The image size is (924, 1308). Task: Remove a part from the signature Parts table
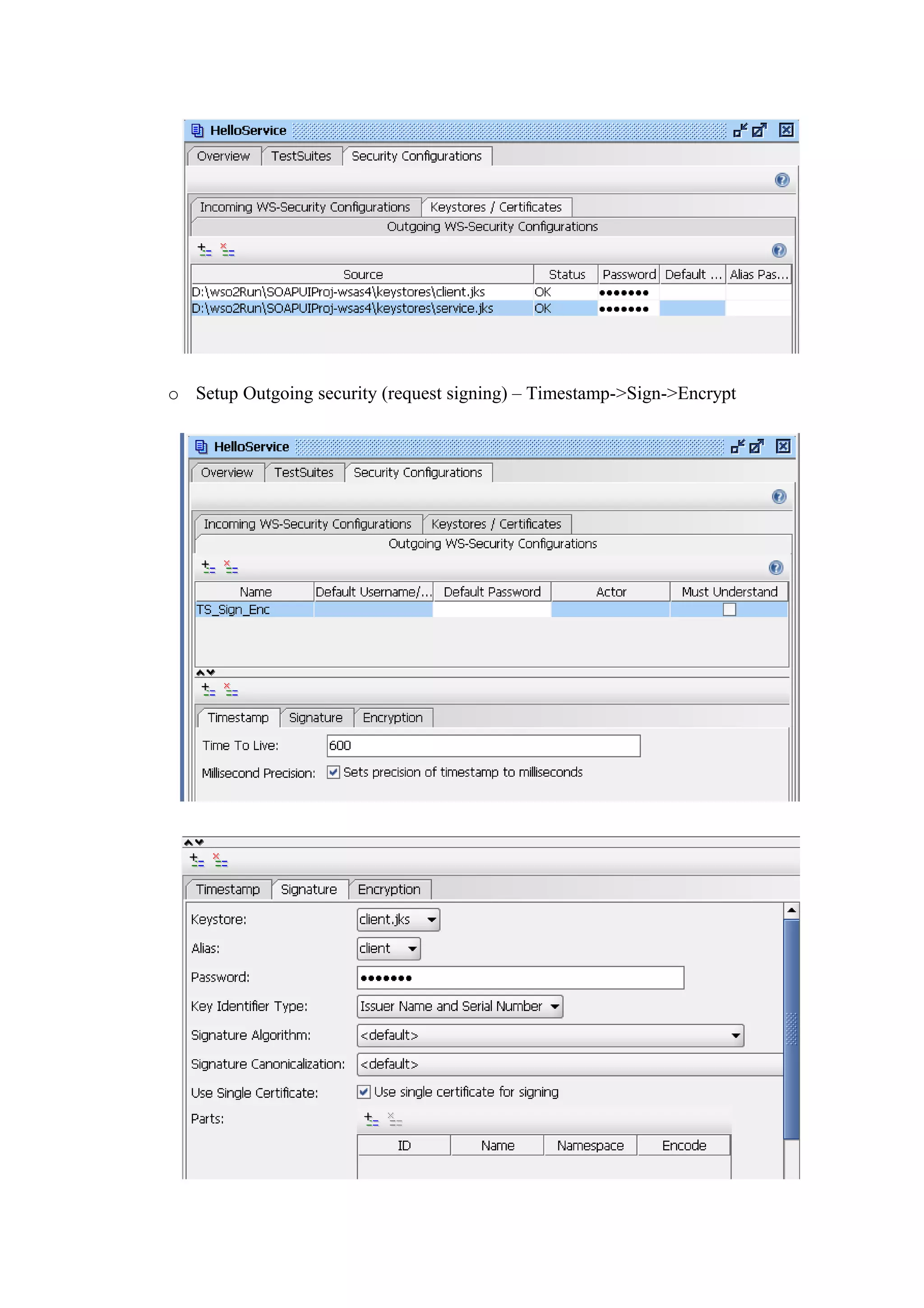point(395,1119)
